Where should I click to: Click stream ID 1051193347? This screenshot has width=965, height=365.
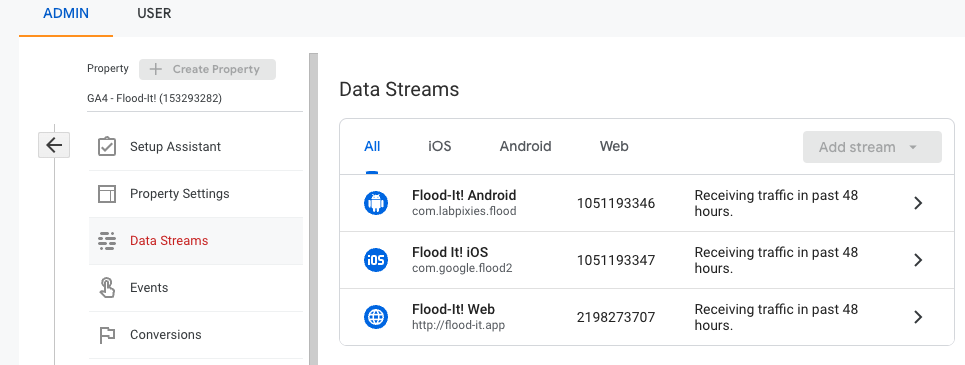[x=615, y=260]
